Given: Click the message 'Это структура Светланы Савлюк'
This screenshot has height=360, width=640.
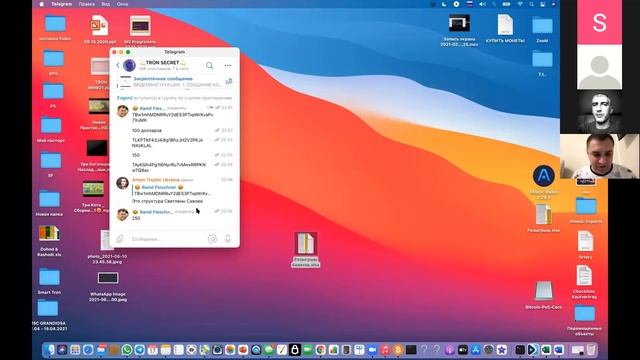Looking at the screenshot, I should (x=167, y=201).
